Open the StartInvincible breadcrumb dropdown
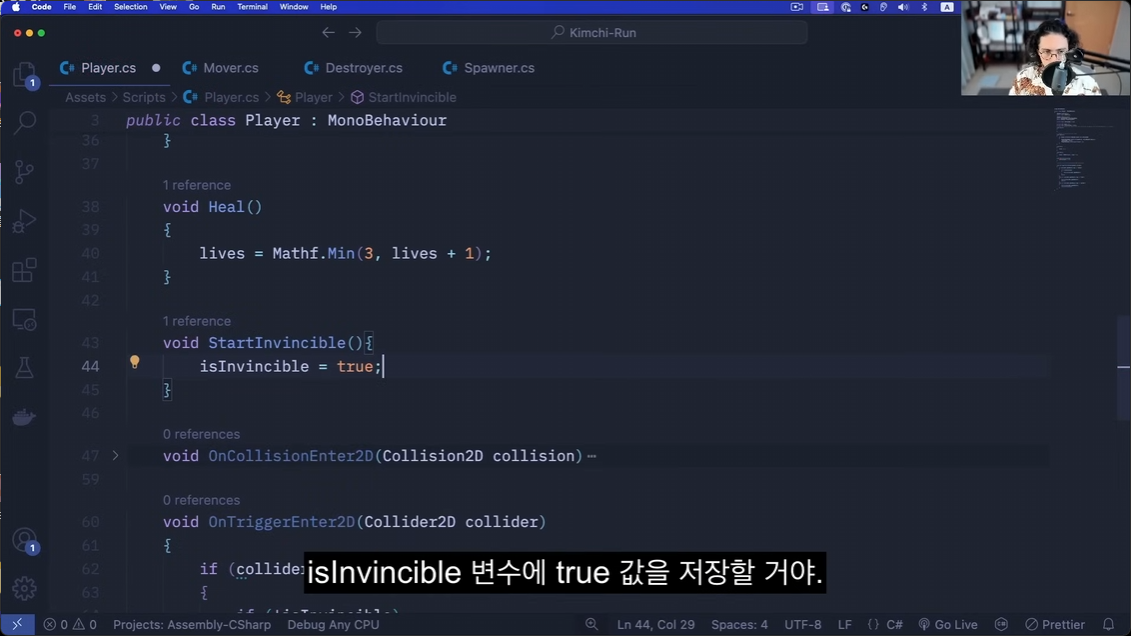 [x=403, y=97]
